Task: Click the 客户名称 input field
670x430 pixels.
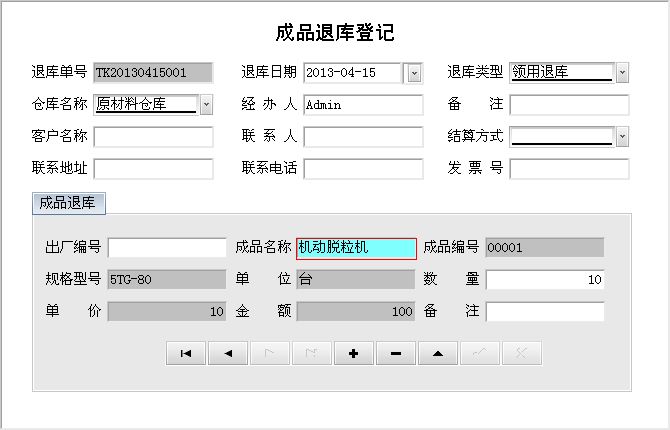Action: pyautogui.click(x=153, y=137)
